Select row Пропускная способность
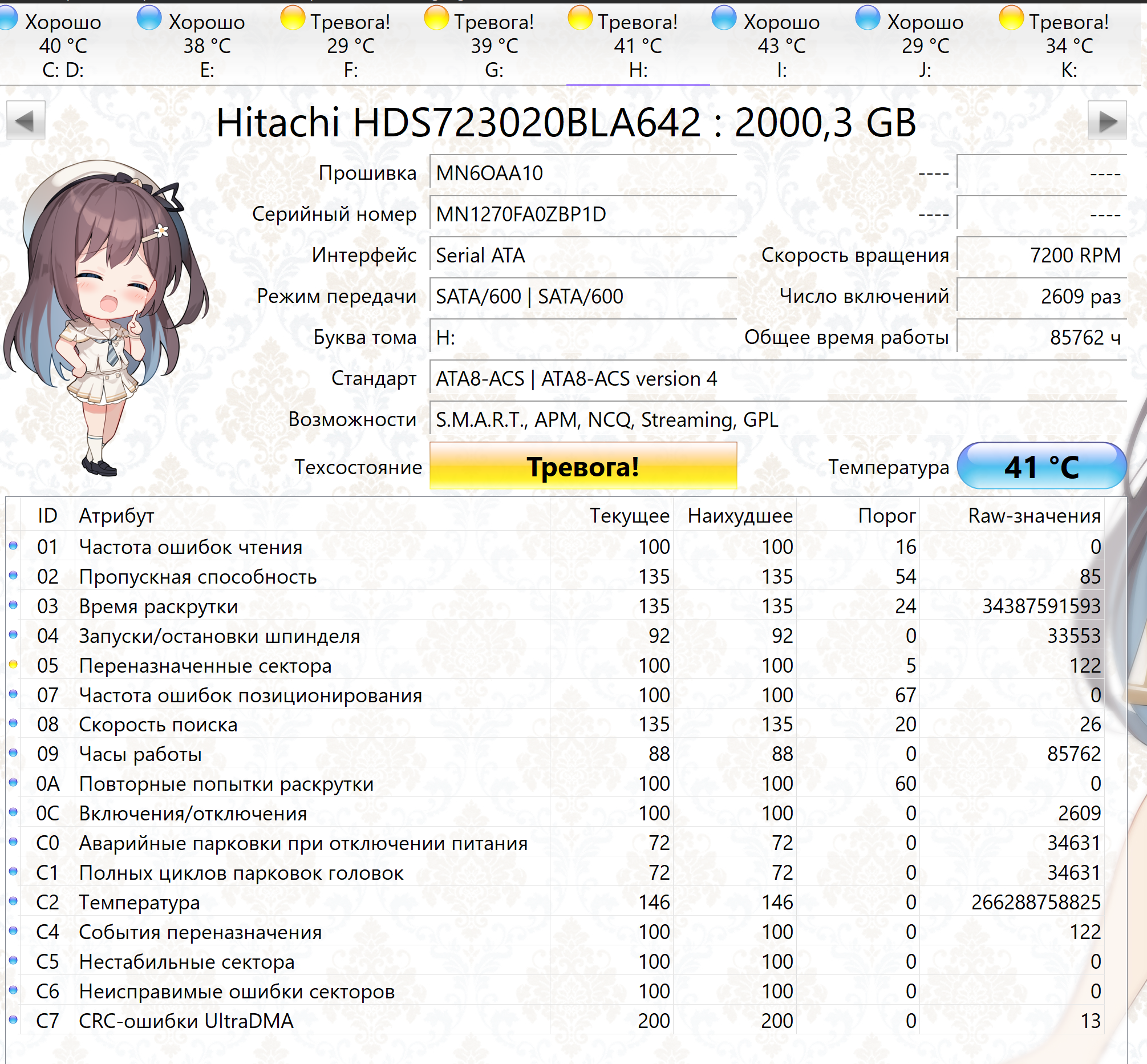This screenshot has height=1064, width=1147. click(556, 576)
